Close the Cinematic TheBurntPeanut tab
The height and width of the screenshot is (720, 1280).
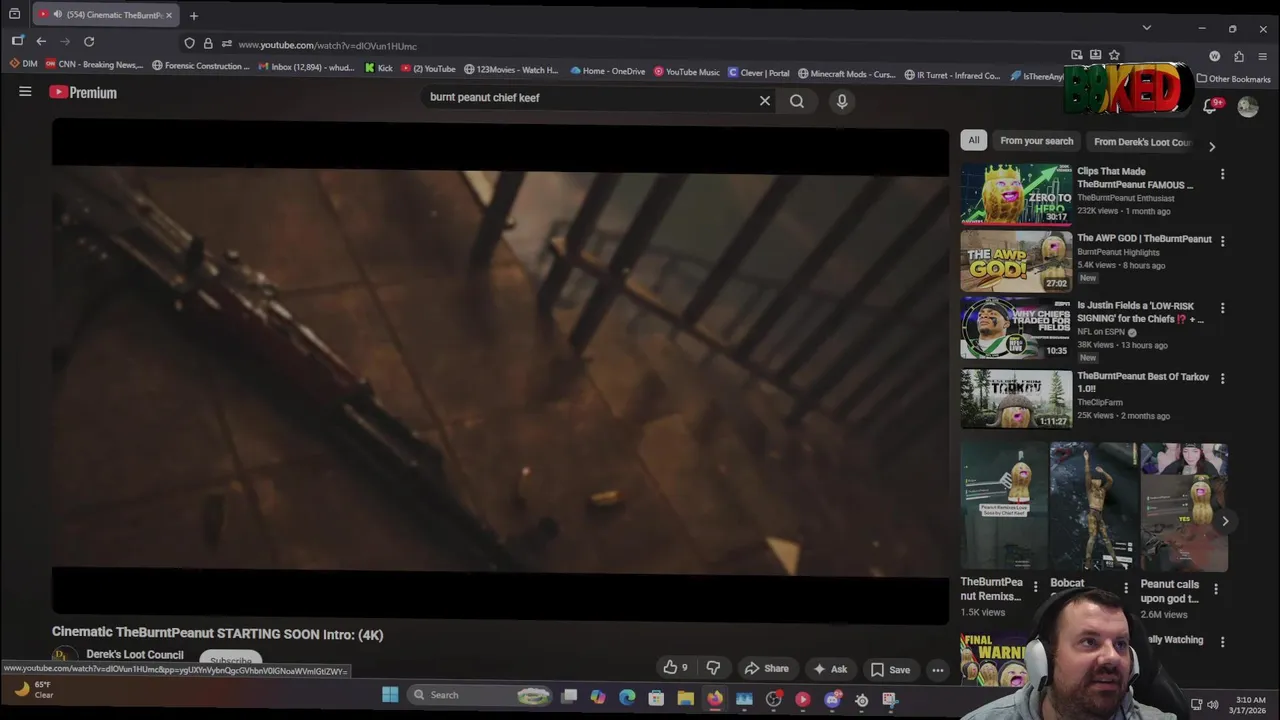(169, 15)
